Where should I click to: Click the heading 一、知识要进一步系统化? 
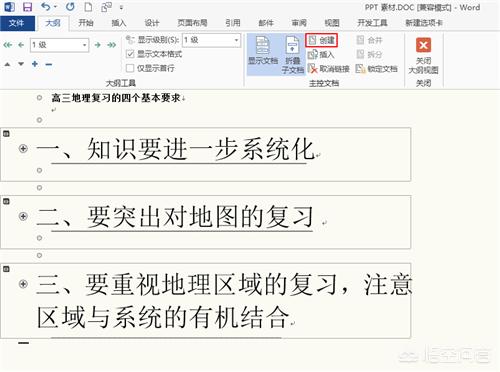coord(176,149)
